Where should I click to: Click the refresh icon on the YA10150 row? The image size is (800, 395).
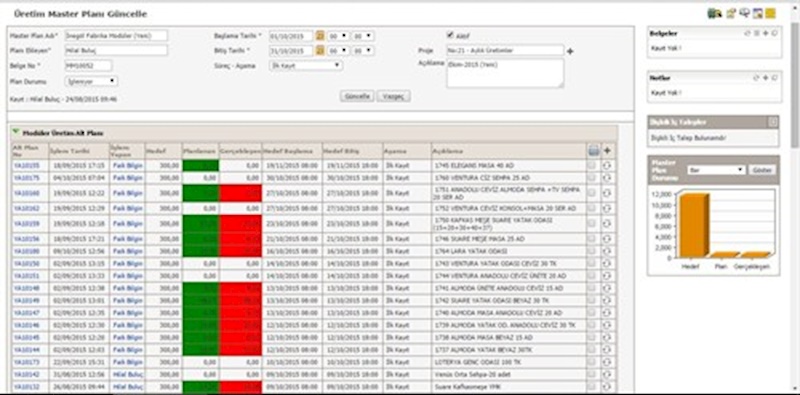pyautogui.click(x=607, y=263)
